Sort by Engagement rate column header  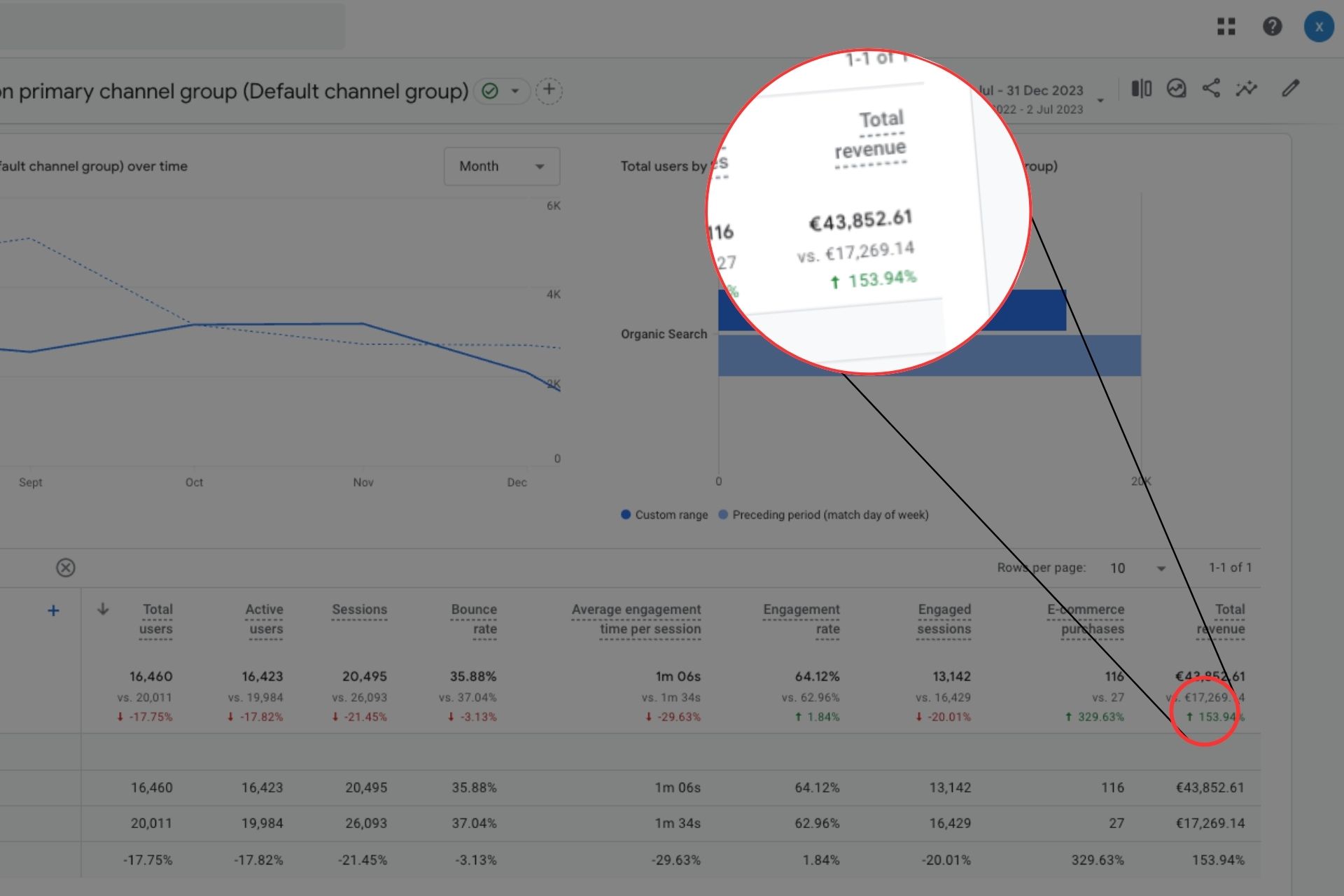[x=801, y=619]
